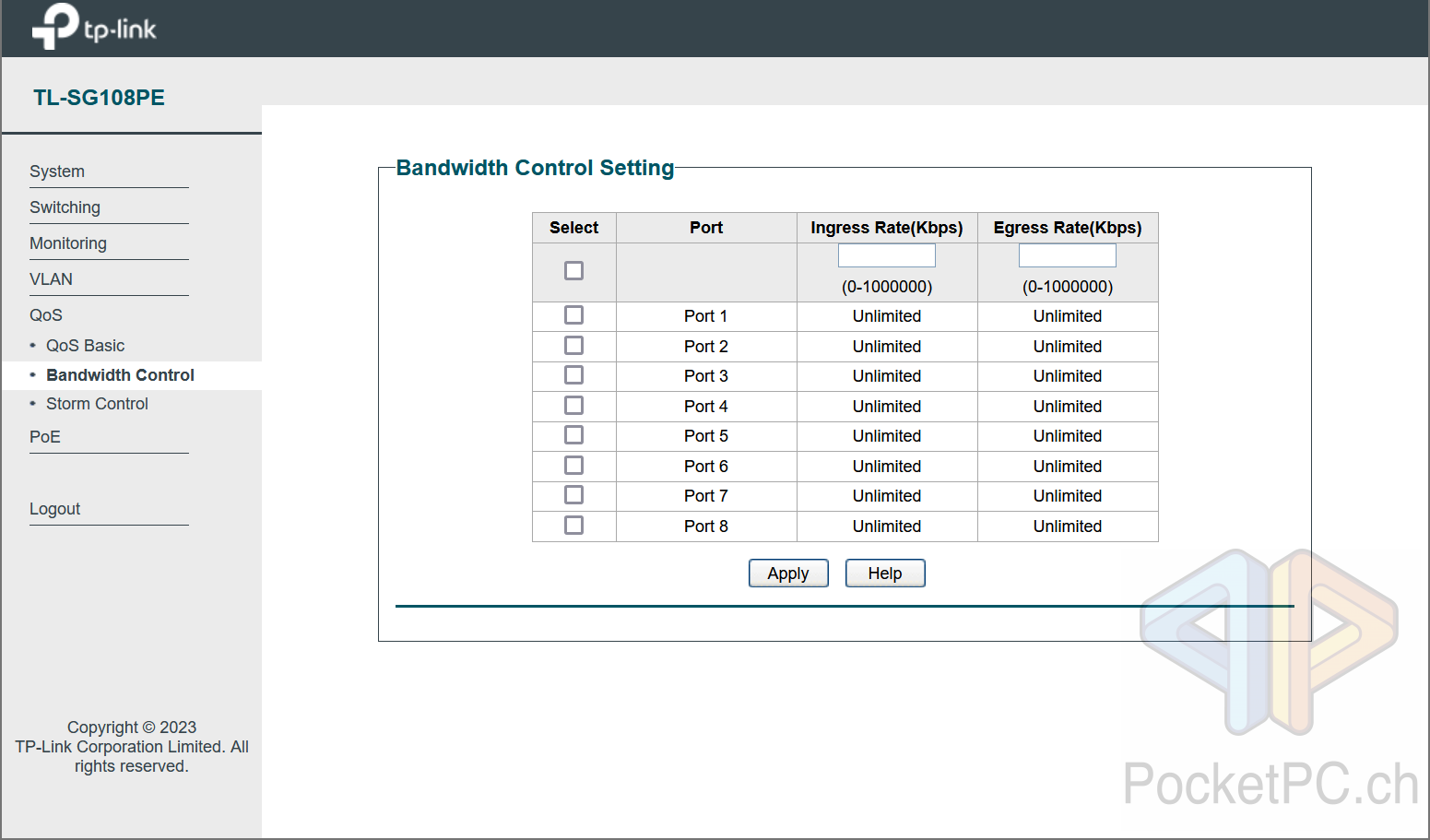
Task: Select the Port 4 checkbox
Action: pos(573,405)
